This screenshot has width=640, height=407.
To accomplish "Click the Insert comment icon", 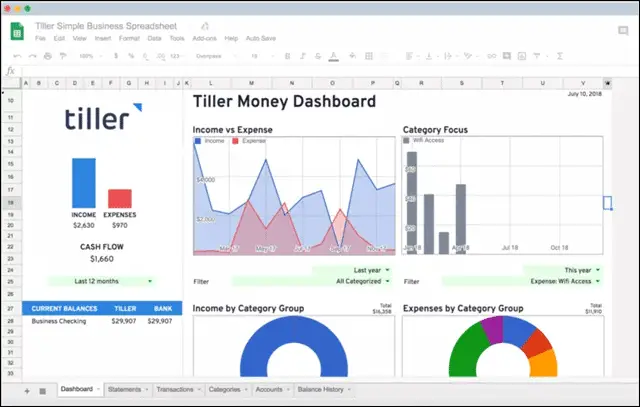I will click(507, 56).
